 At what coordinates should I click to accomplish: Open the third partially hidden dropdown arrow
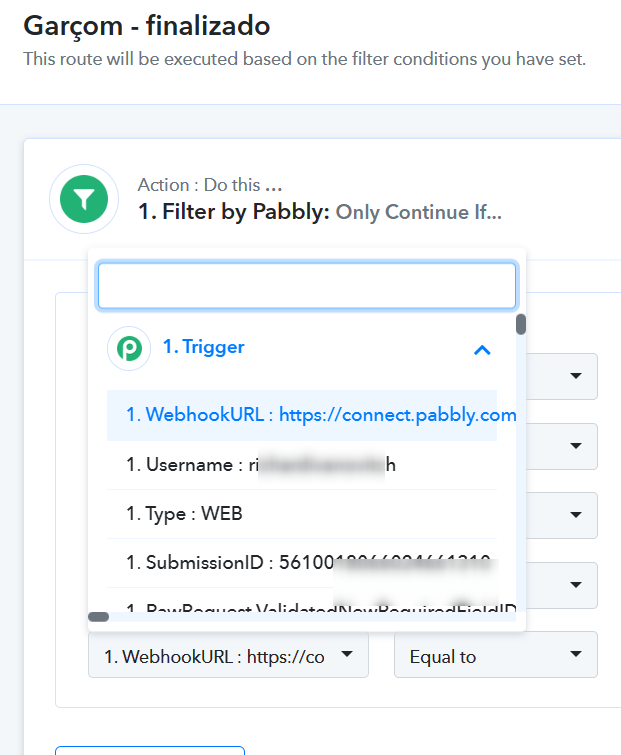pos(576,515)
